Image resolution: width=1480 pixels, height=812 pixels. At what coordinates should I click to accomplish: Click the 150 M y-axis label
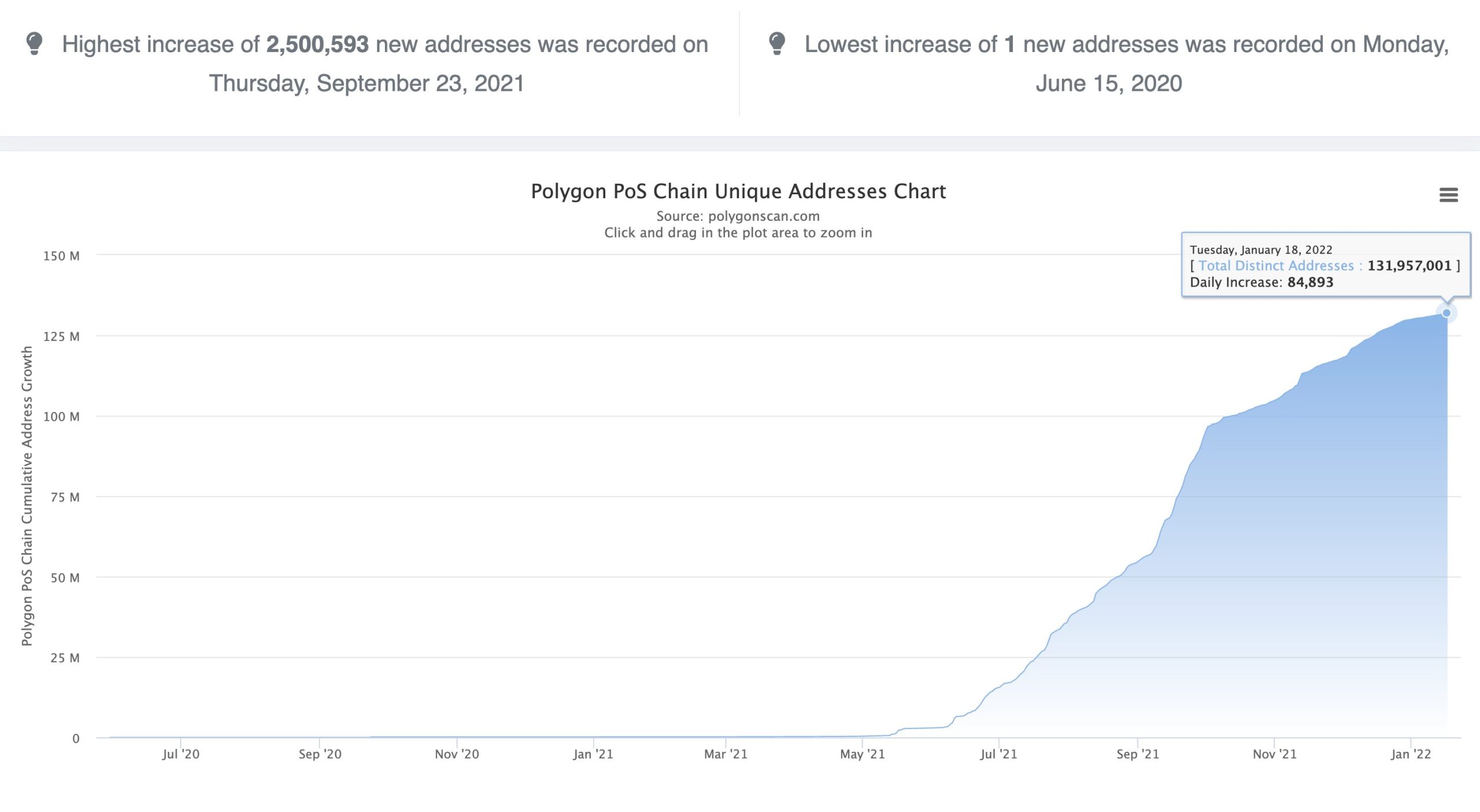[61, 256]
